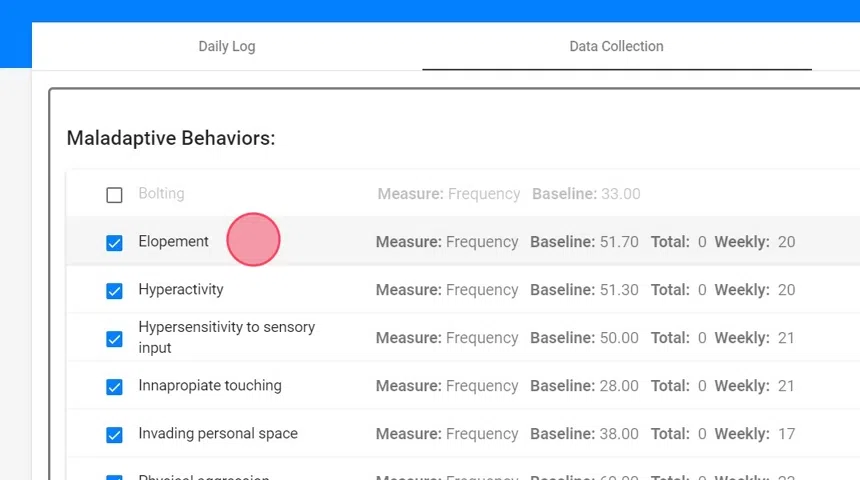
Task: Open the Data Collection tab
Action: 616,46
